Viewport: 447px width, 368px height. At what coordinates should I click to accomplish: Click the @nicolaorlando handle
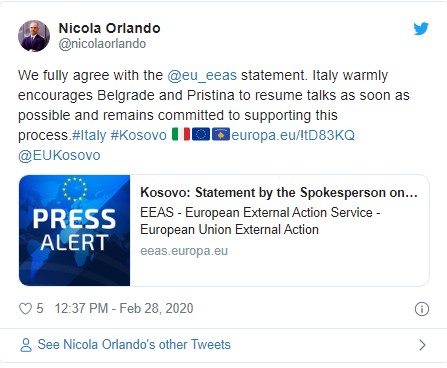[x=102, y=44]
